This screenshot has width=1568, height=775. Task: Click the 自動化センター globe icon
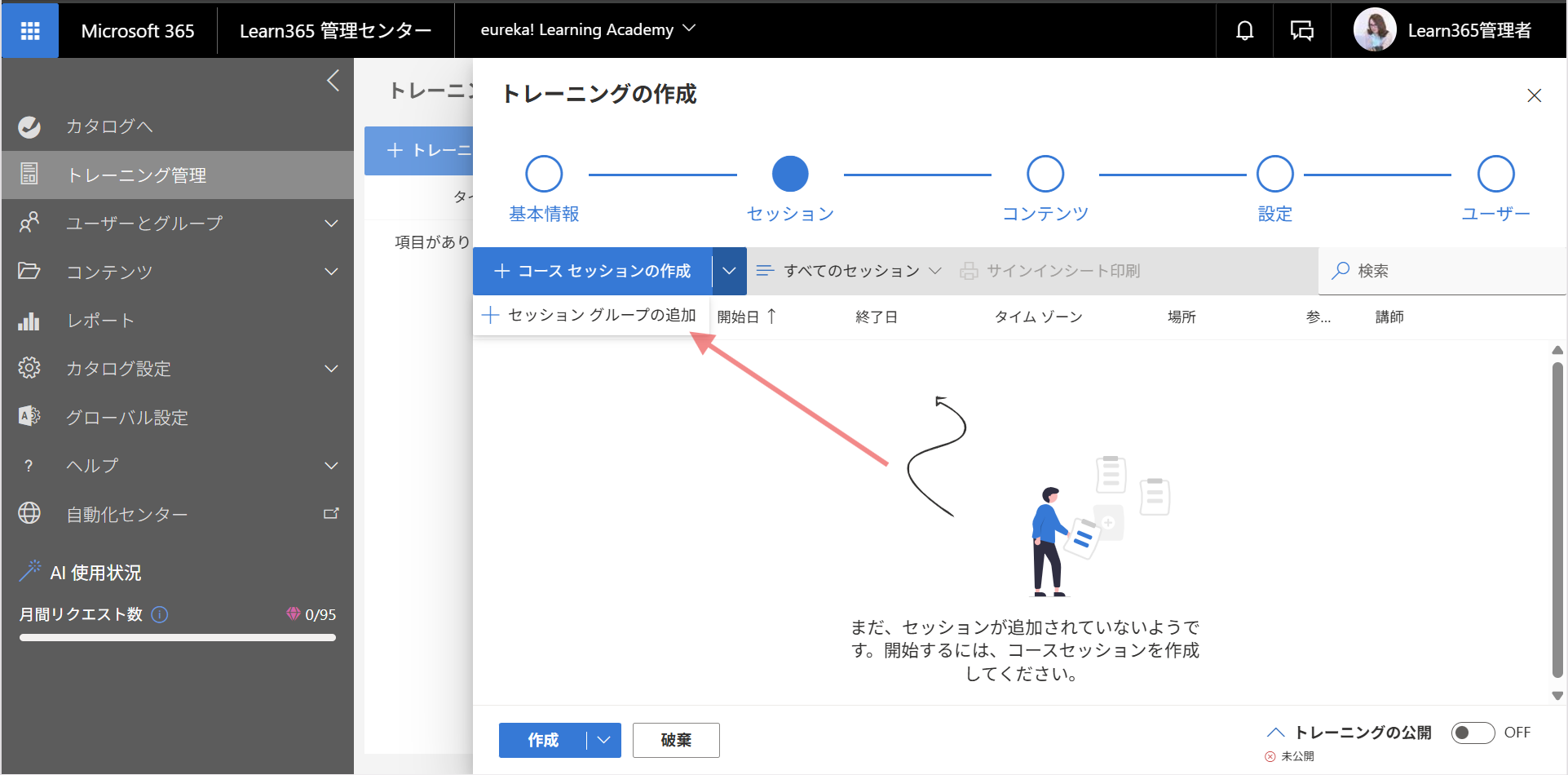pos(29,513)
